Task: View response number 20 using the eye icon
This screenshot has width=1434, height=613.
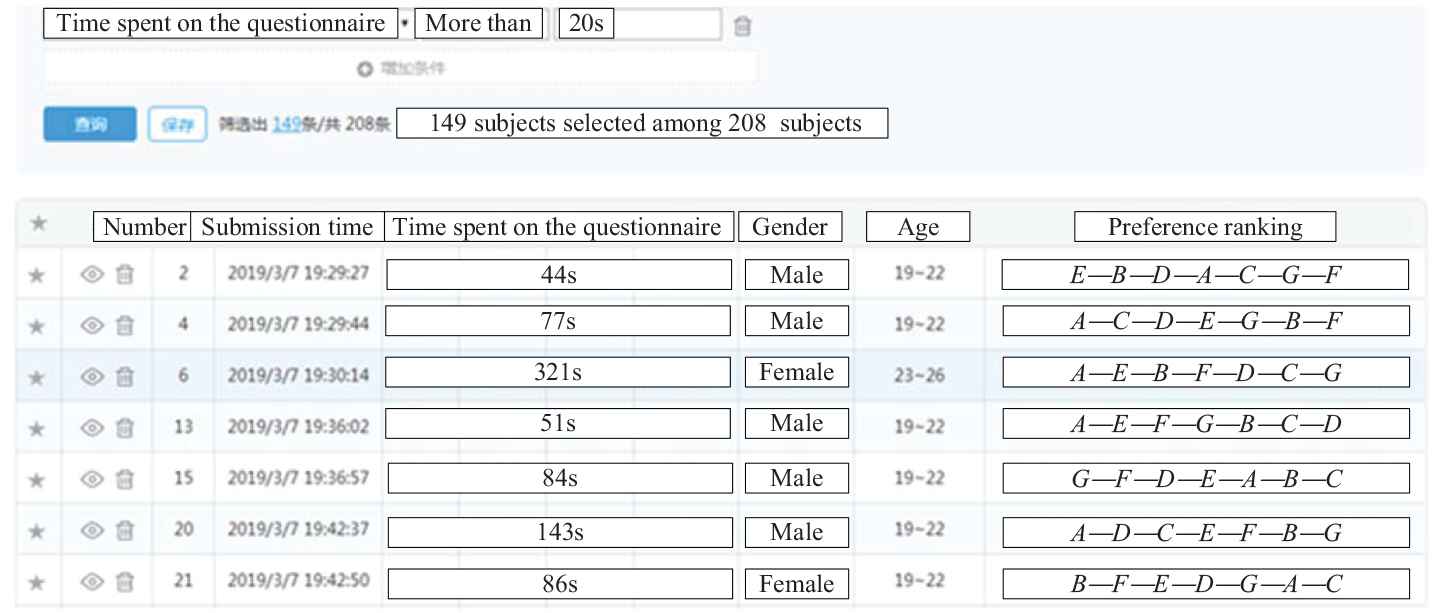Action: [x=91, y=530]
